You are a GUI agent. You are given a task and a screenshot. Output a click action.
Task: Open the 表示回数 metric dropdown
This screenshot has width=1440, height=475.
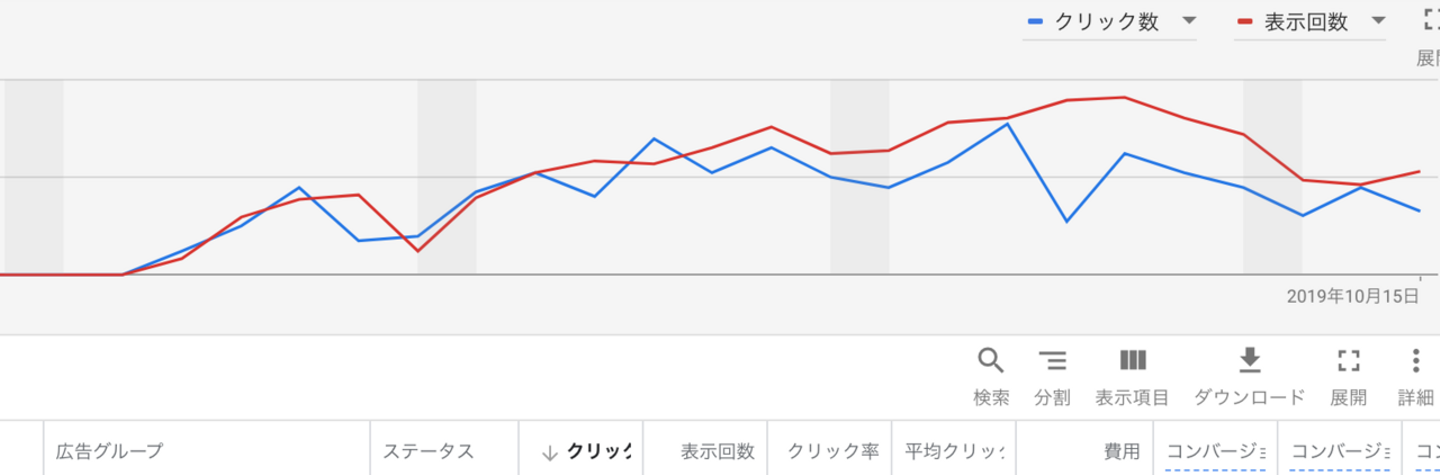pyautogui.click(x=1378, y=21)
